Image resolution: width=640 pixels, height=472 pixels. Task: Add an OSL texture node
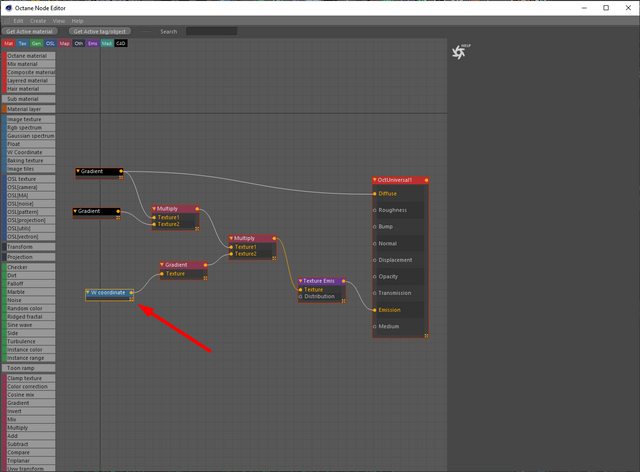pyautogui.click(x=29, y=179)
